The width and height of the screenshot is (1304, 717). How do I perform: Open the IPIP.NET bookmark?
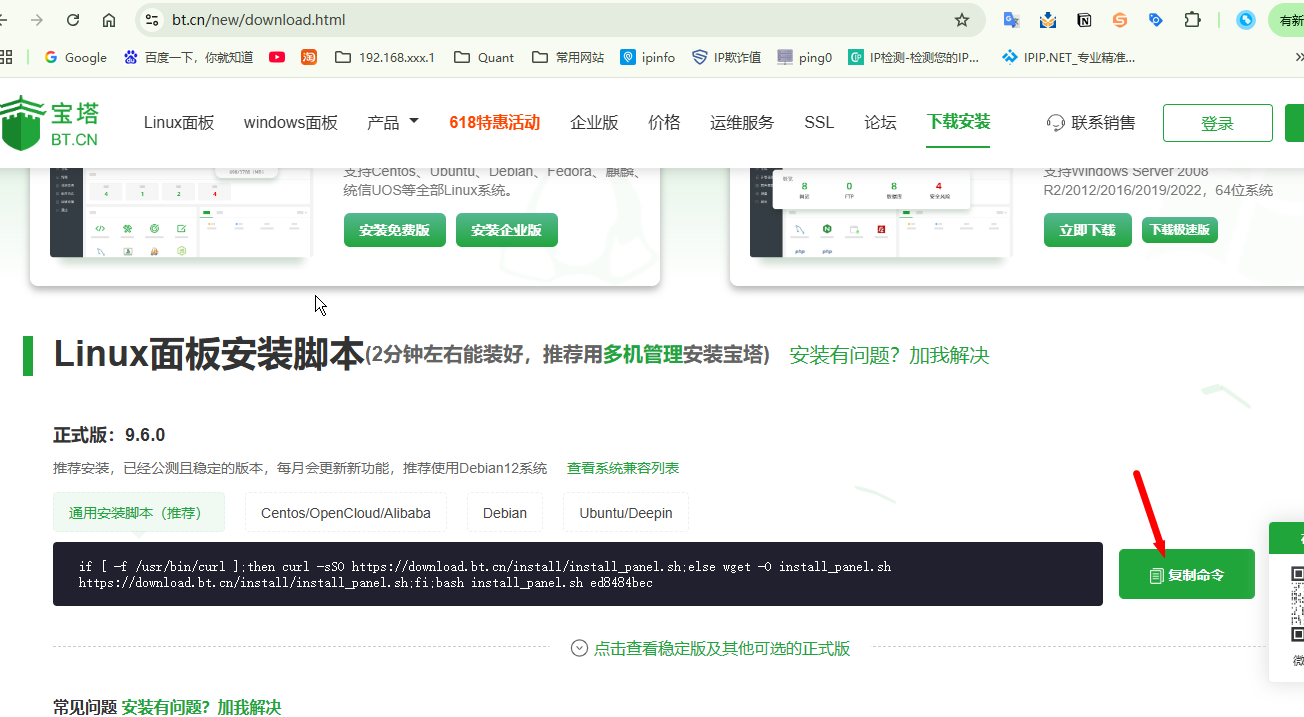(1069, 57)
